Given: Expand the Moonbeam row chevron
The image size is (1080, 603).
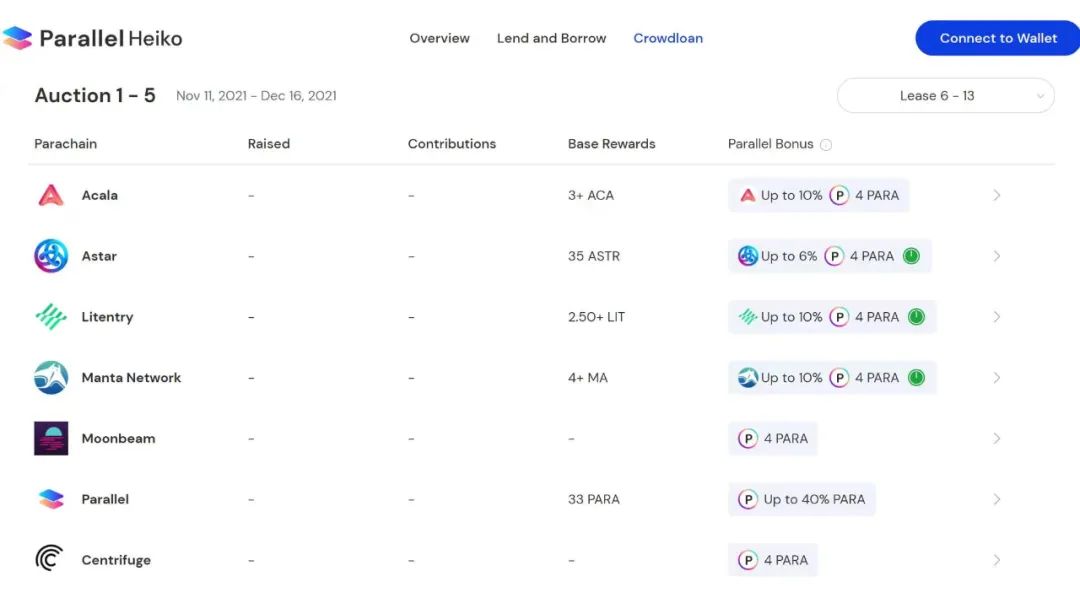Looking at the screenshot, I should click(x=997, y=438).
